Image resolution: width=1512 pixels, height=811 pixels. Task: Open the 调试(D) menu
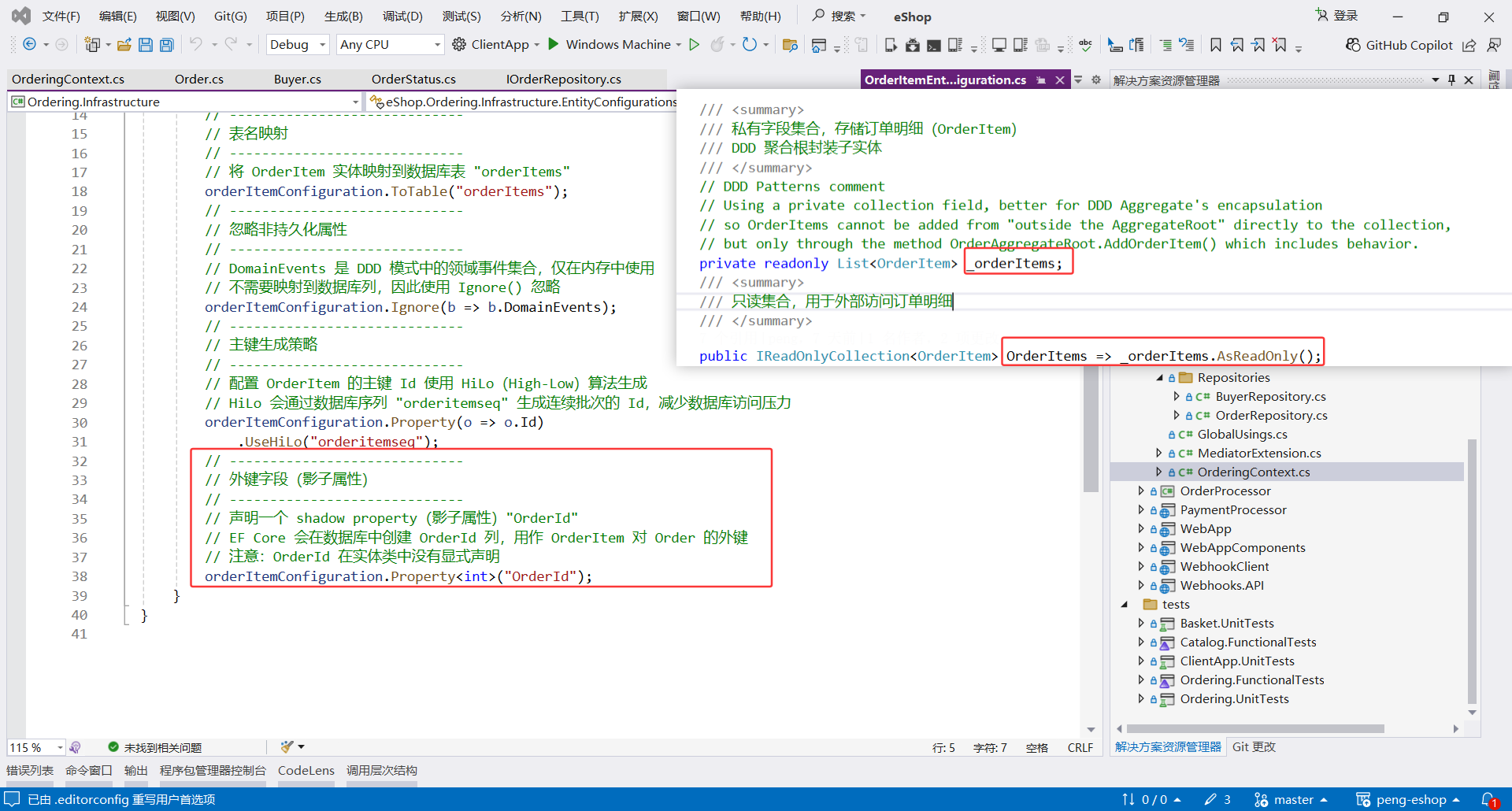(x=402, y=16)
